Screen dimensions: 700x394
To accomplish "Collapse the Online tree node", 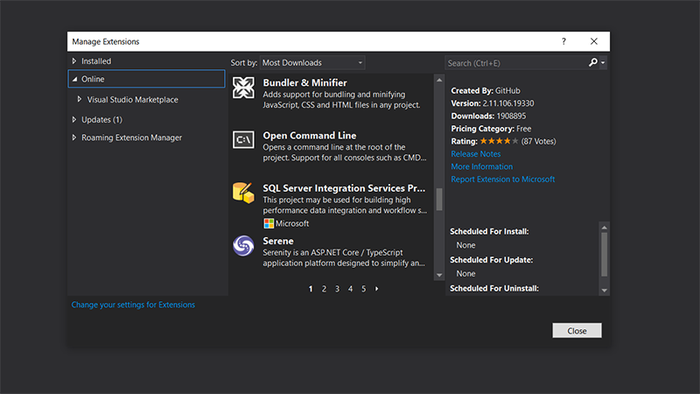I will click(x=75, y=79).
